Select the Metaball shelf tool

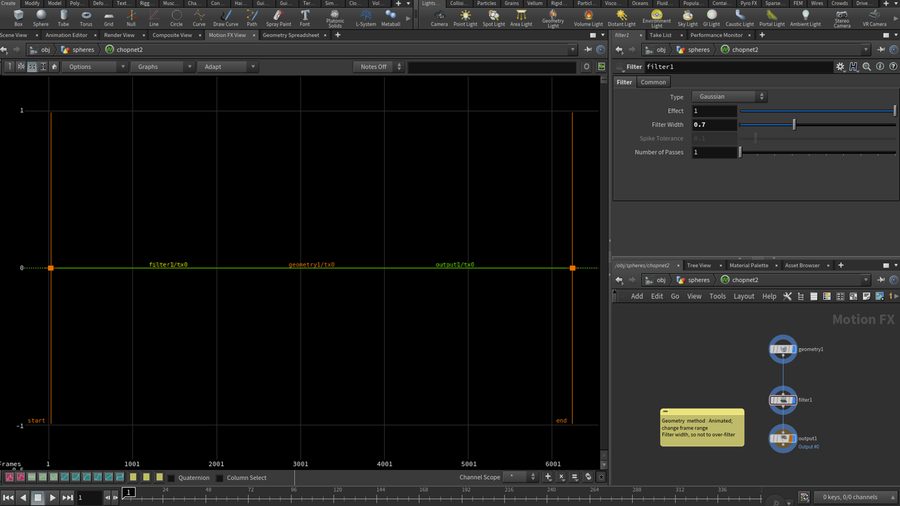click(x=390, y=18)
